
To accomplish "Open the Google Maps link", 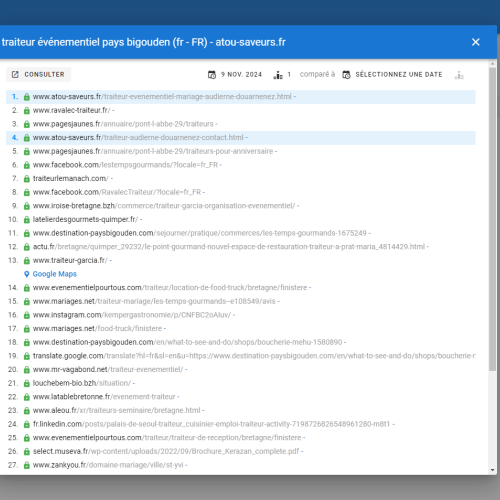I will tap(55, 274).
